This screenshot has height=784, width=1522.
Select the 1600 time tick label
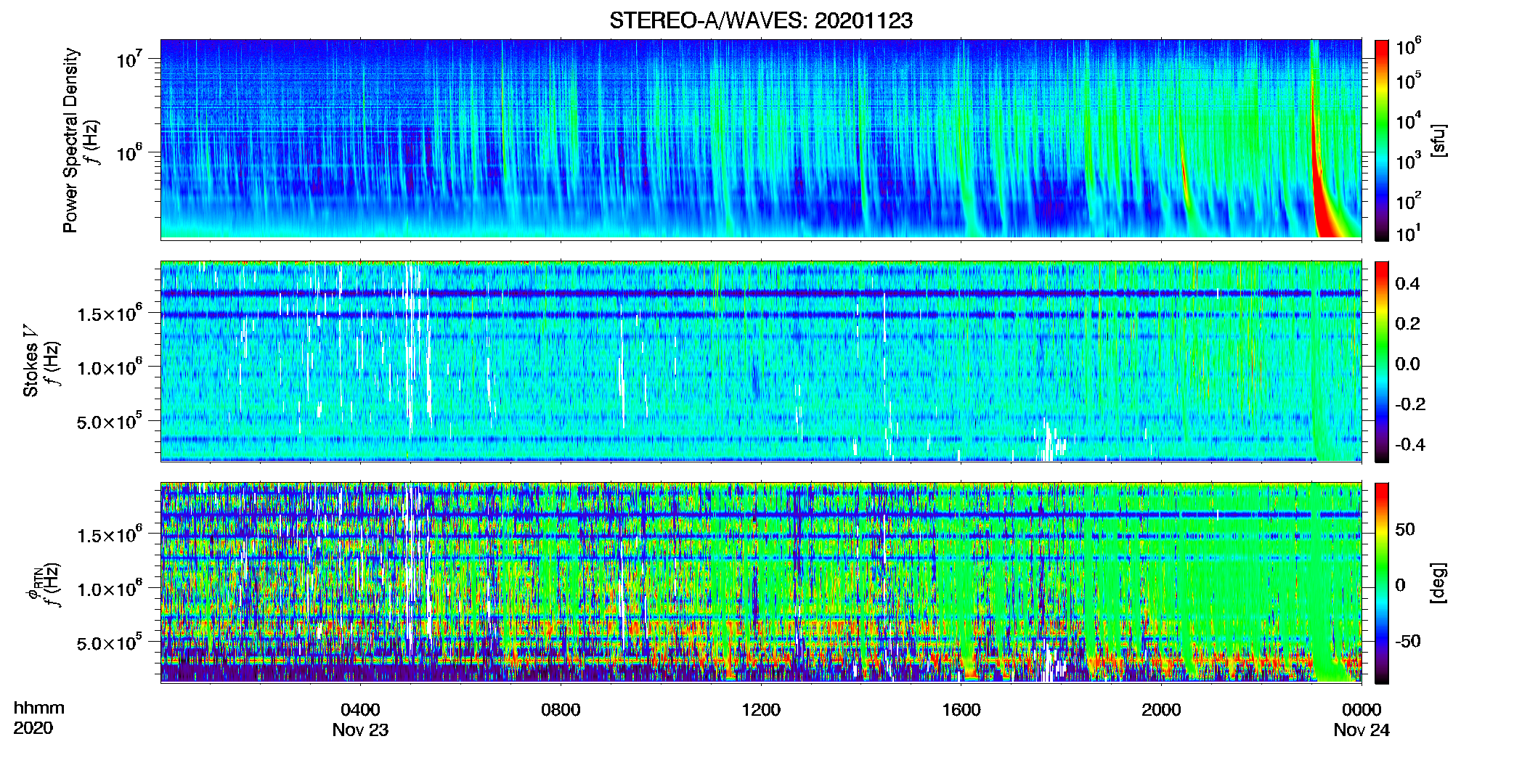coord(961,710)
